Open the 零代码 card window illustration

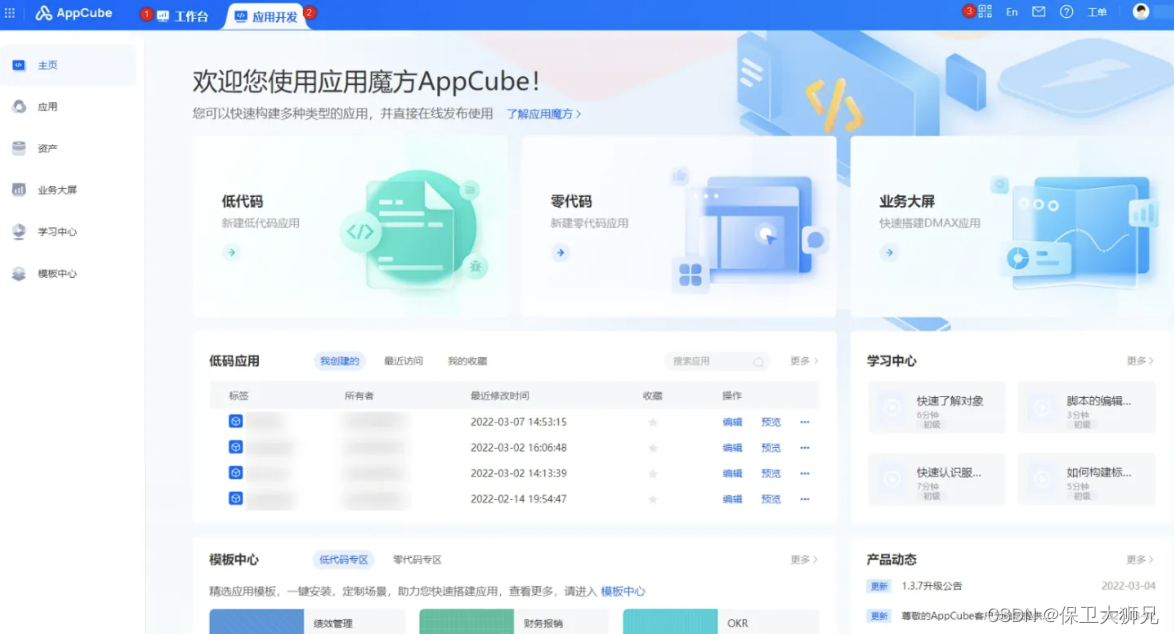pyautogui.click(x=749, y=228)
